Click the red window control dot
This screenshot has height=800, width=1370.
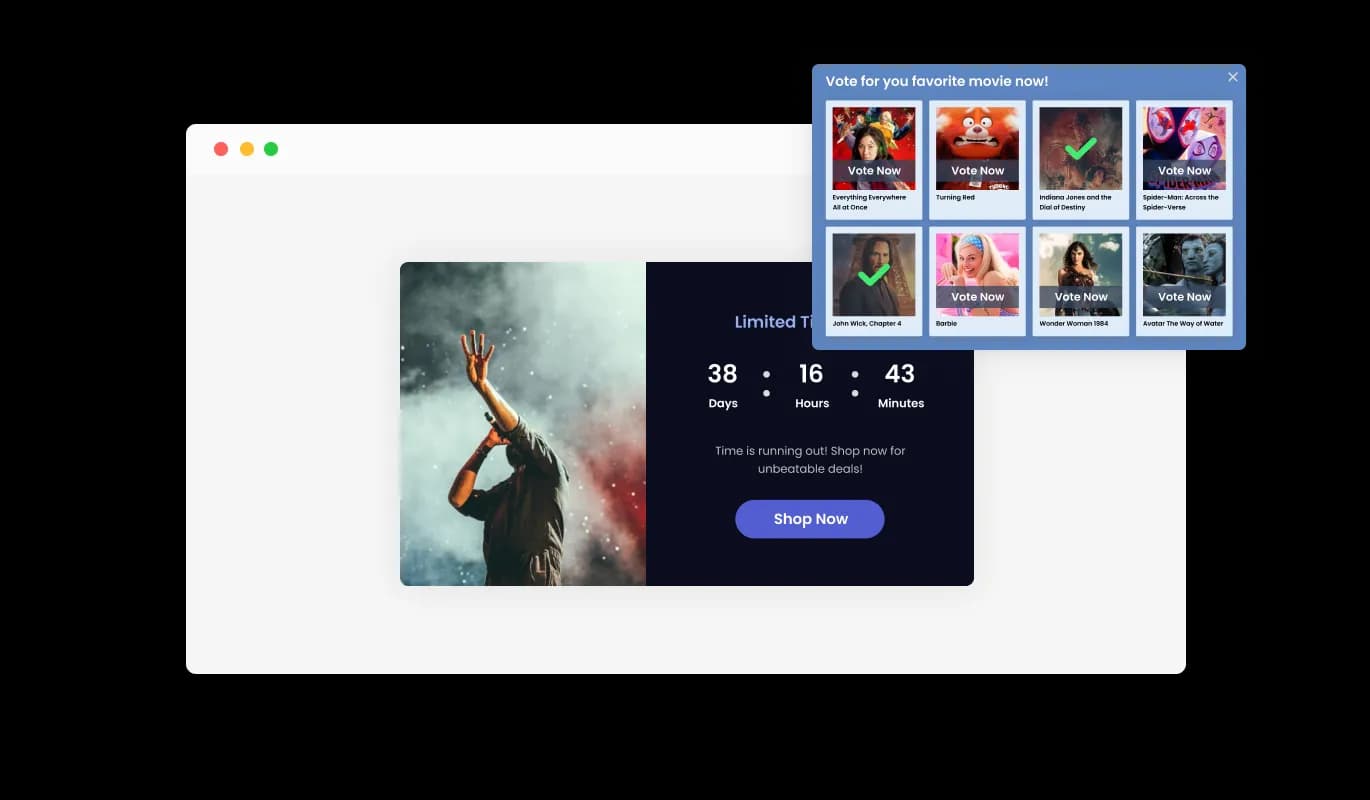(x=221, y=148)
